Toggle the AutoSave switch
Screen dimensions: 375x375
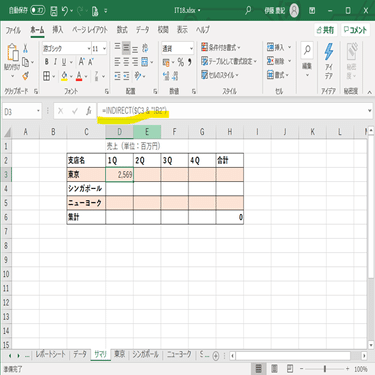point(38,11)
